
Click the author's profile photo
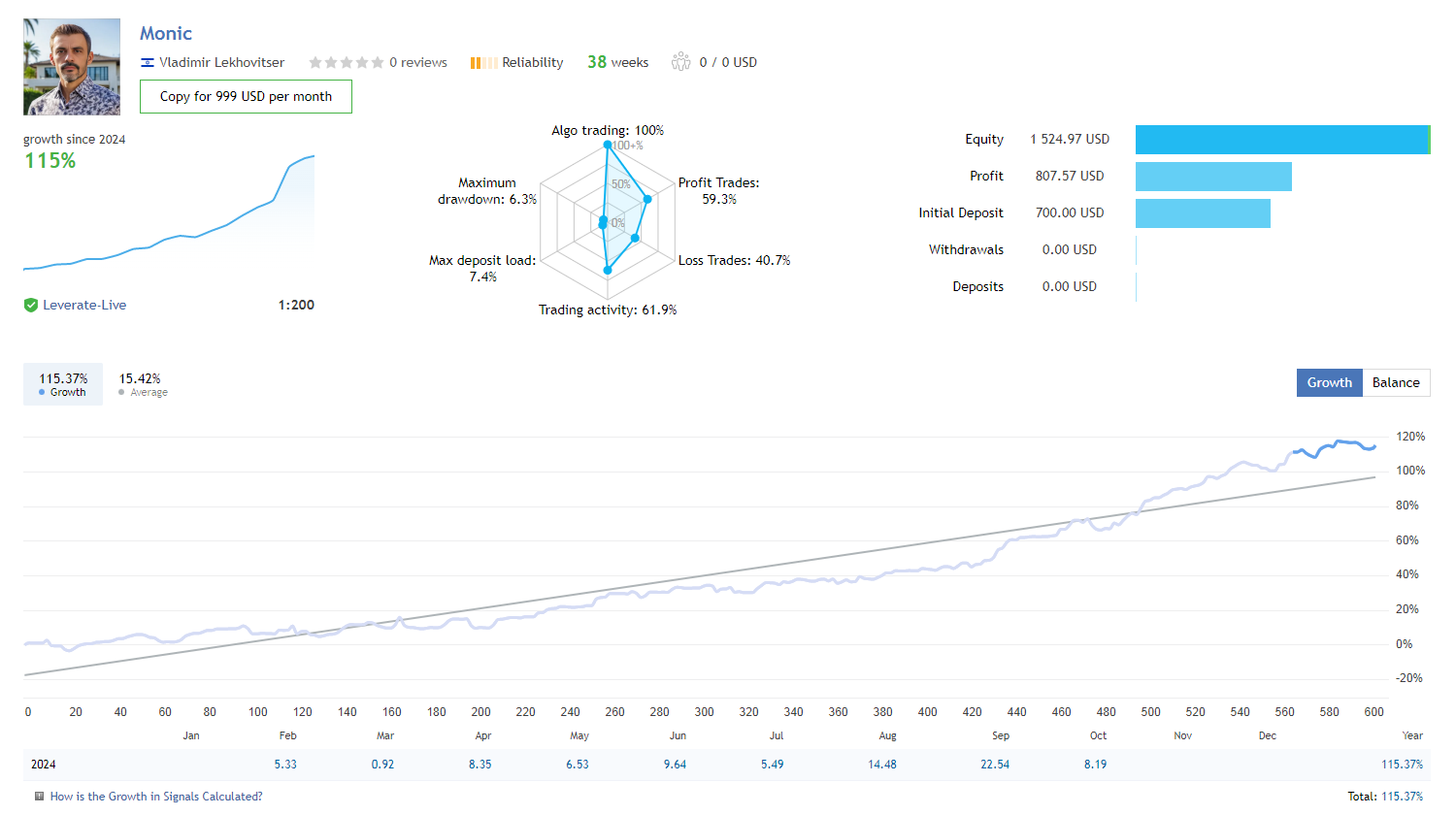(x=72, y=67)
